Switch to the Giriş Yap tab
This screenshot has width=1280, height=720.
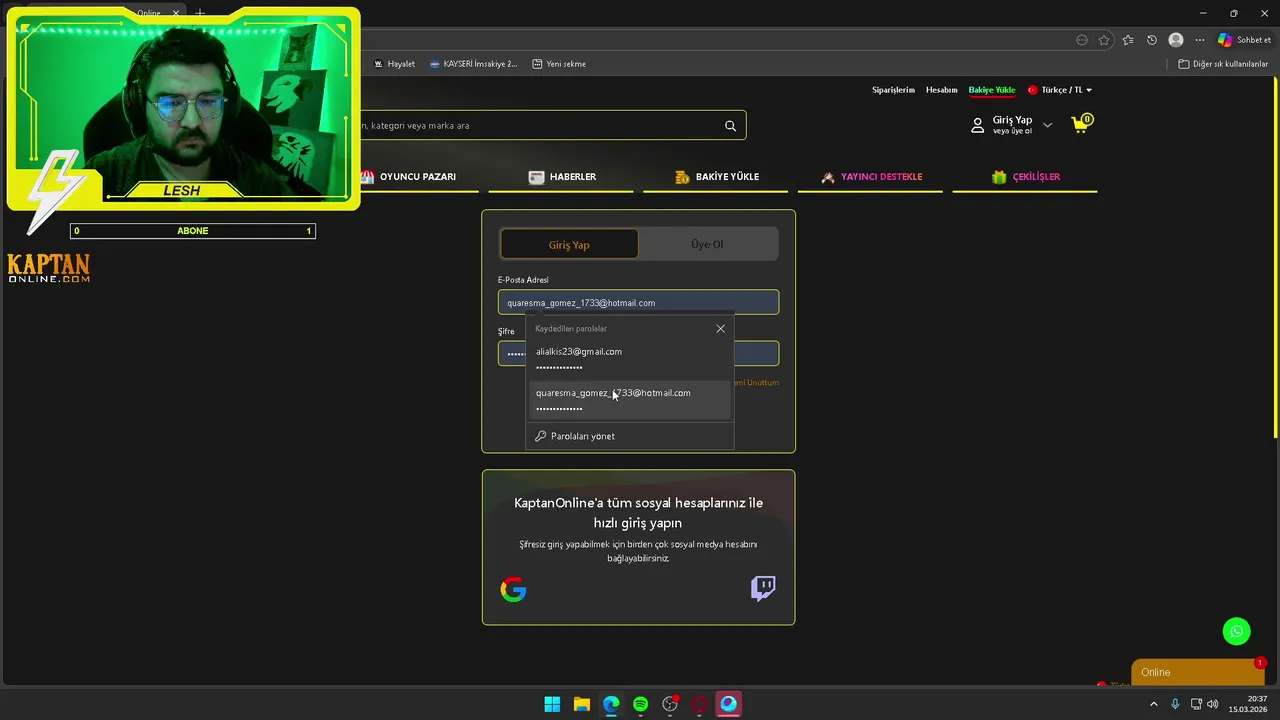[569, 244]
